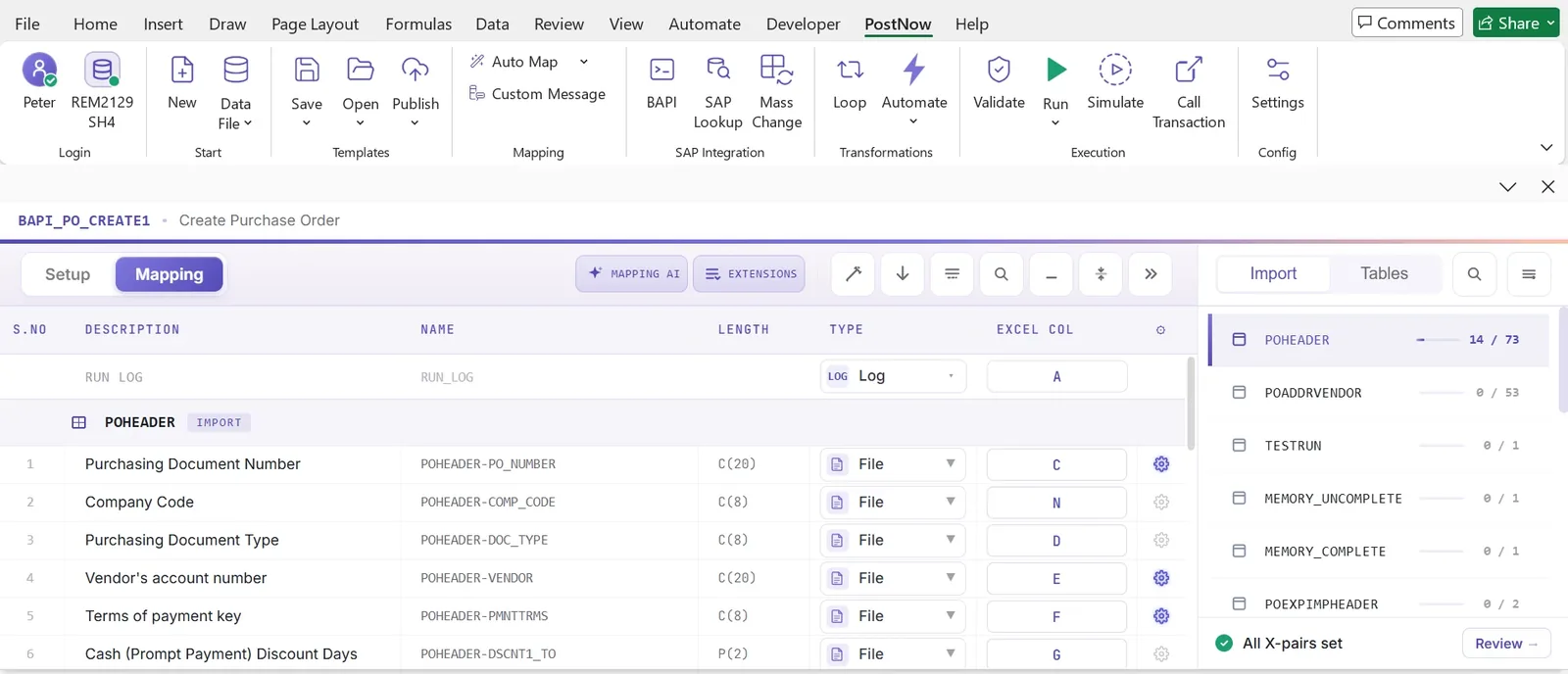Image resolution: width=1568 pixels, height=674 pixels.
Task: Click the Validate icon
Action: coord(999,70)
